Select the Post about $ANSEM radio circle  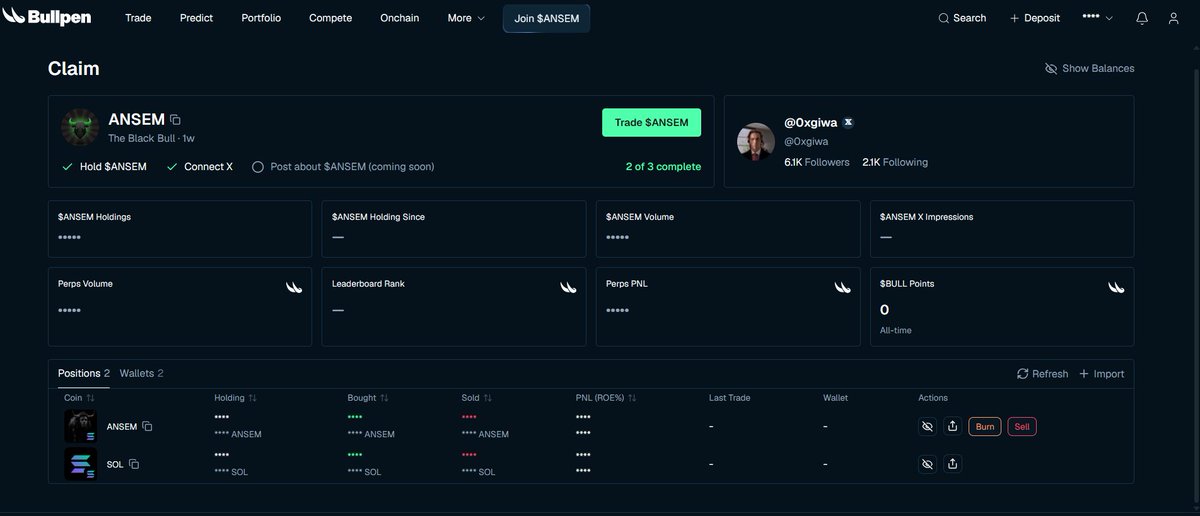258,167
